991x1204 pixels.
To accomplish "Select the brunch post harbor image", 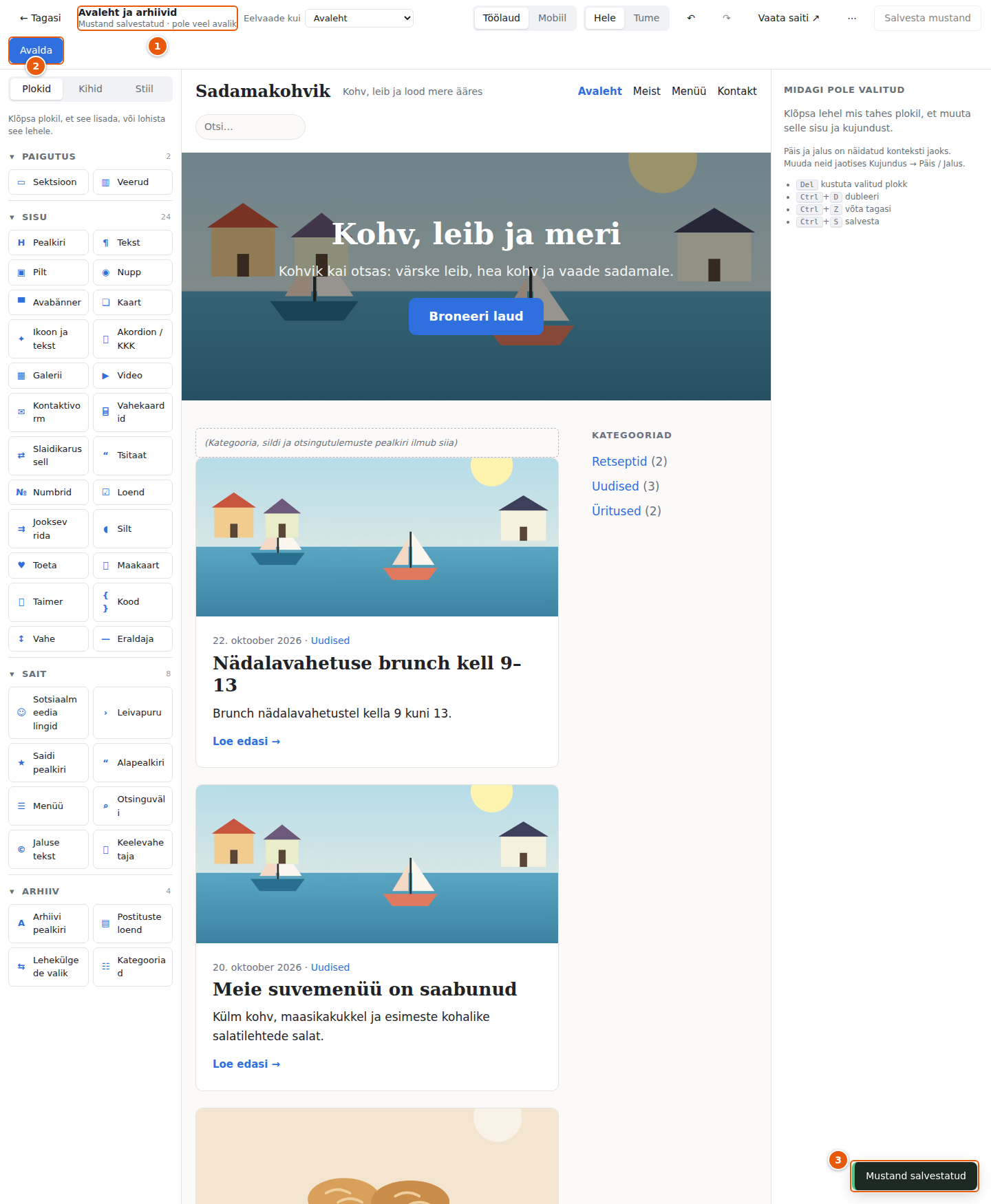I will point(377,537).
